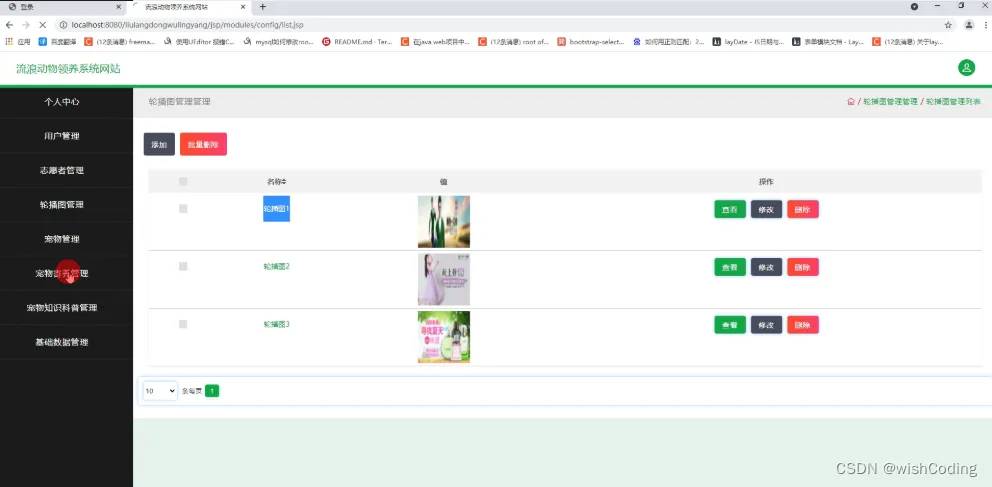Click 删除 for 轮播图3
Image resolution: width=992 pixels, height=487 pixels.
point(803,324)
